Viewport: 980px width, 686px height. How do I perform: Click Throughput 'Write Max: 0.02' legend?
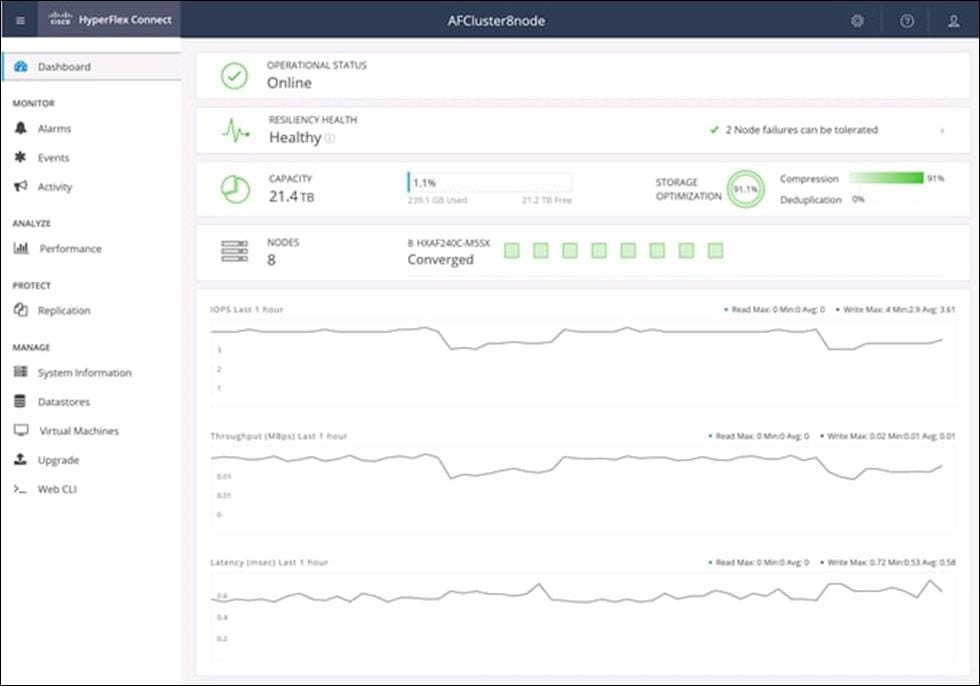point(889,436)
